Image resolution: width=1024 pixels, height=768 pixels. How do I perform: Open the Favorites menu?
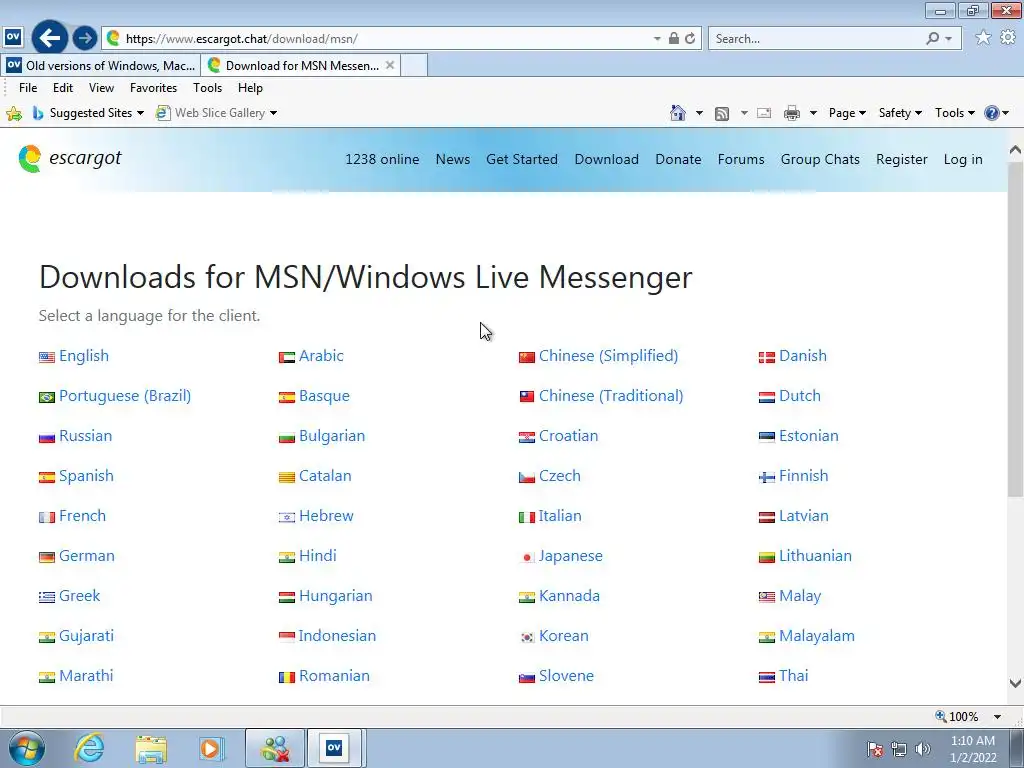(153, 88)
